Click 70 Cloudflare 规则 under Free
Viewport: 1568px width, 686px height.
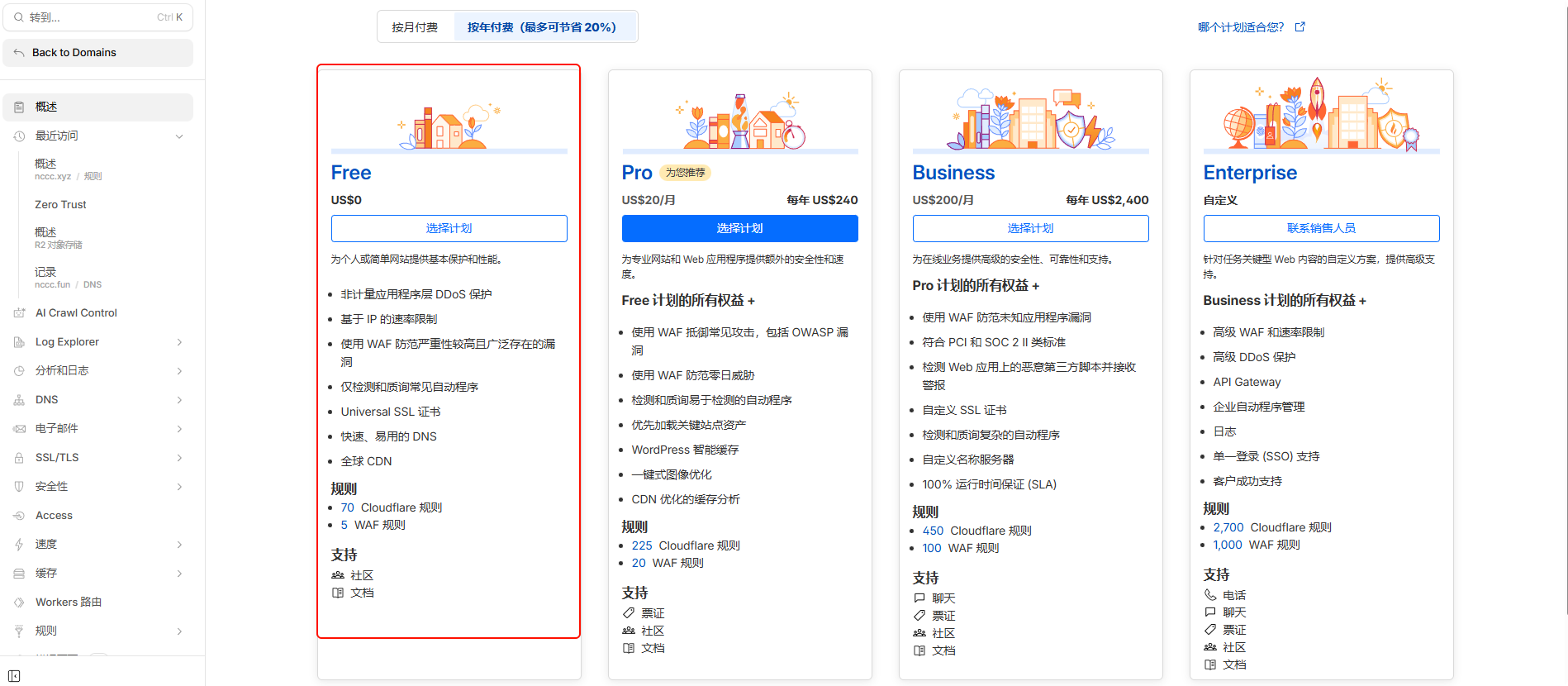(x=392, y=507)
